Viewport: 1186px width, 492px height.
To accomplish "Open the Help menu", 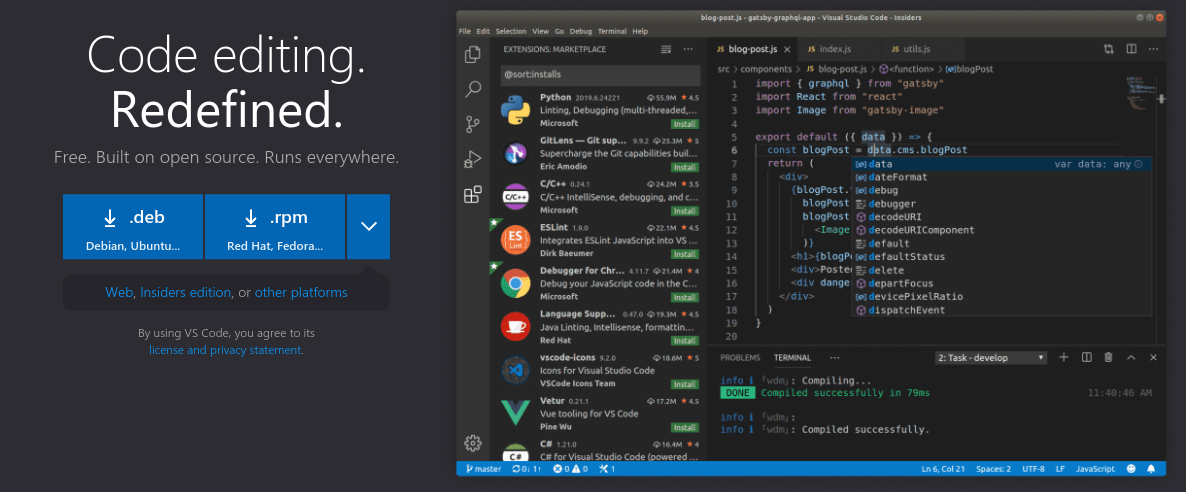I will (x=640, y=31).
